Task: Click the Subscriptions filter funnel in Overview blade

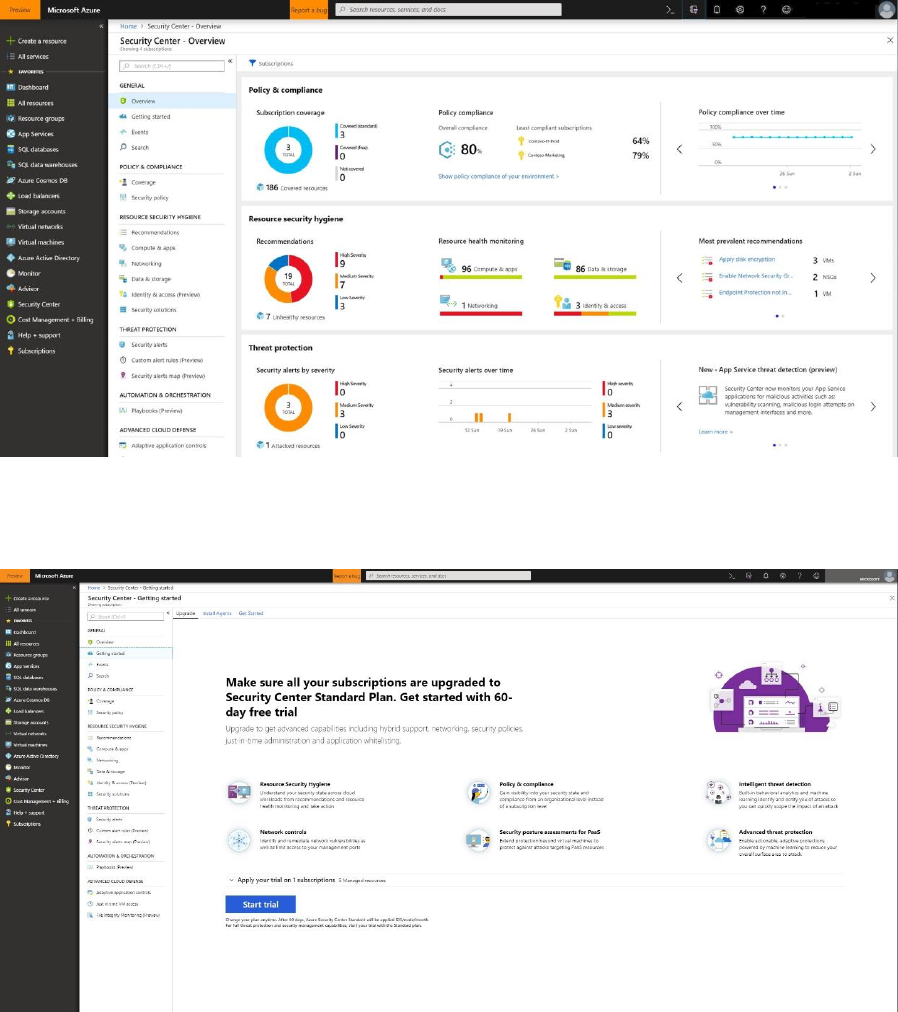Action: pos(252,63)
